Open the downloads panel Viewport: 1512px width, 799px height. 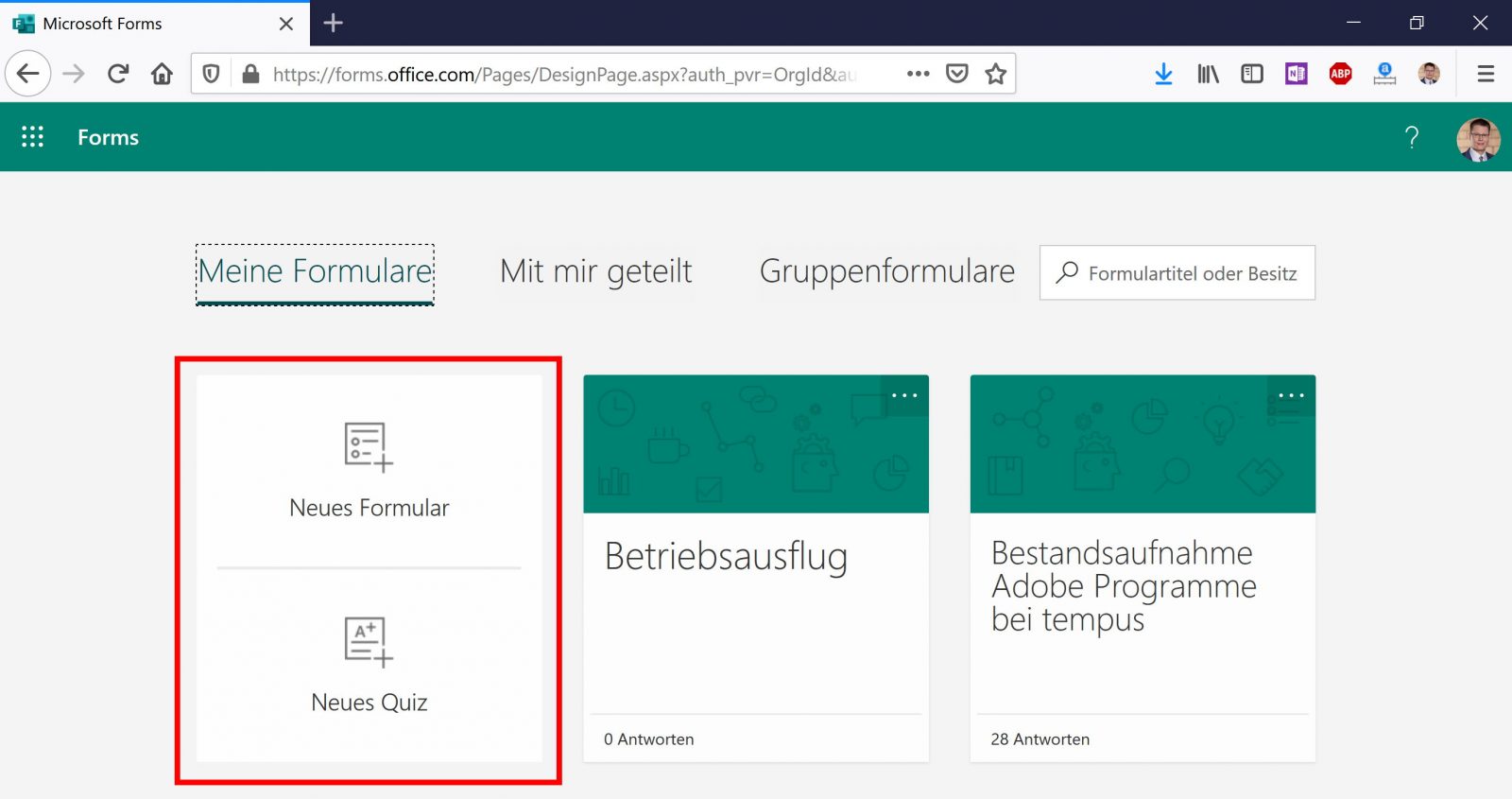coord(1164,74)
